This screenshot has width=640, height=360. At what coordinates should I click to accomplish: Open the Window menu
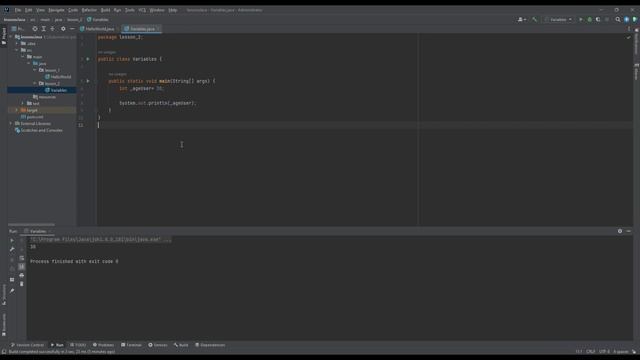157,10
